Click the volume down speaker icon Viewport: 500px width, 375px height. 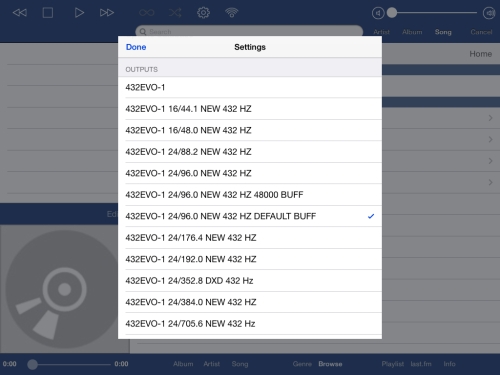(x=378, y=13)
